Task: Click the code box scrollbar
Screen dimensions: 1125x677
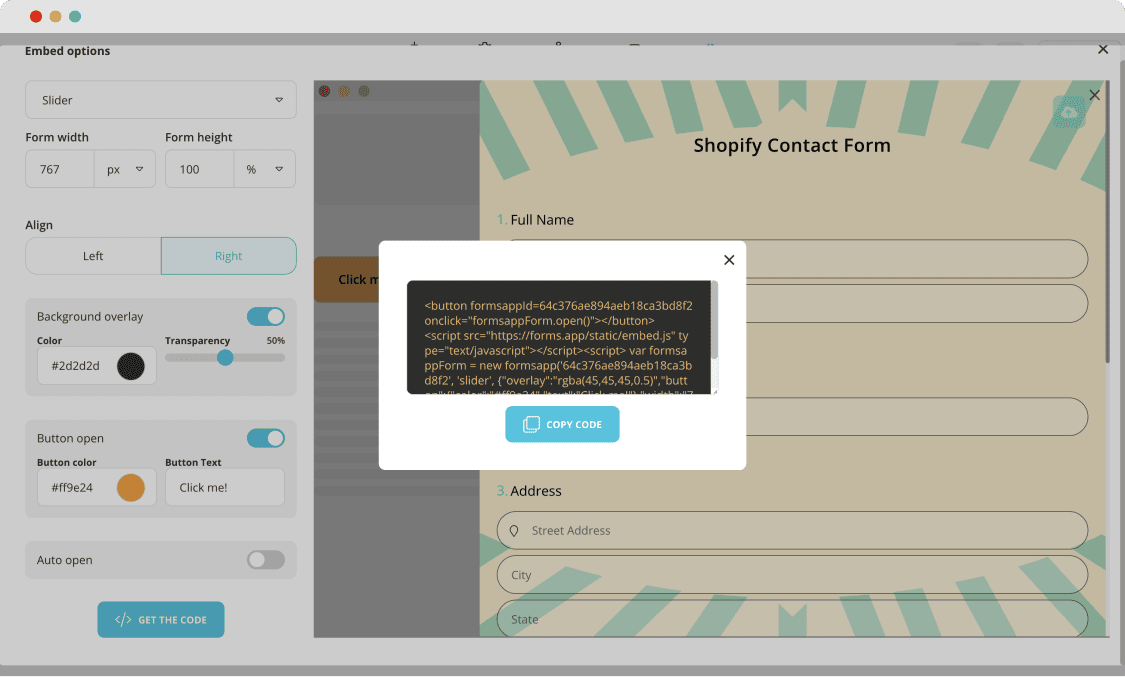Action: point(715,320)
